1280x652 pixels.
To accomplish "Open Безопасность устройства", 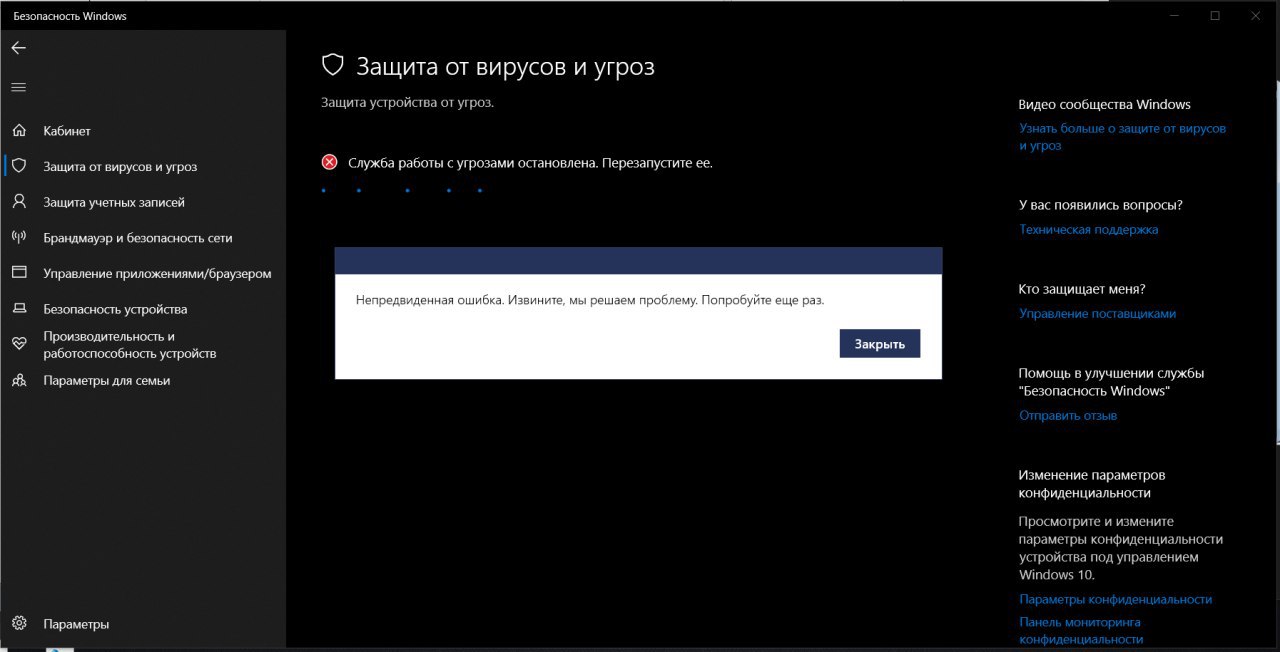I will pos(115,309).
